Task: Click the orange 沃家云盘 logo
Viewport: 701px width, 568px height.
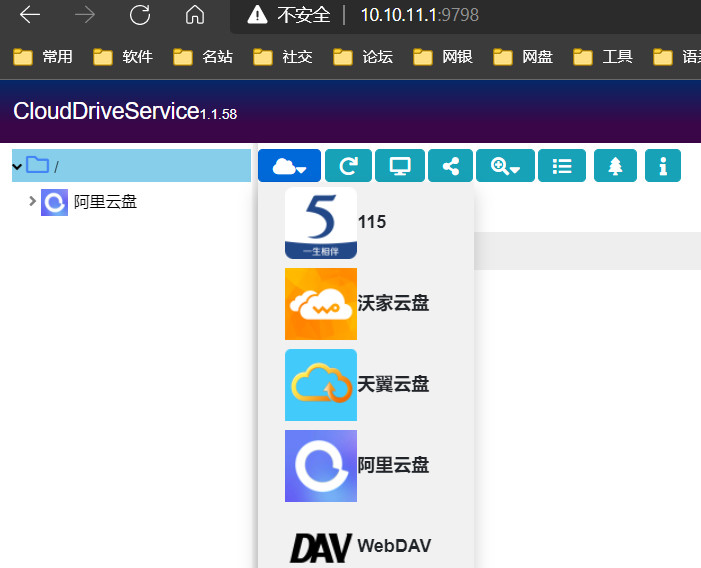Action: point(321,304)
